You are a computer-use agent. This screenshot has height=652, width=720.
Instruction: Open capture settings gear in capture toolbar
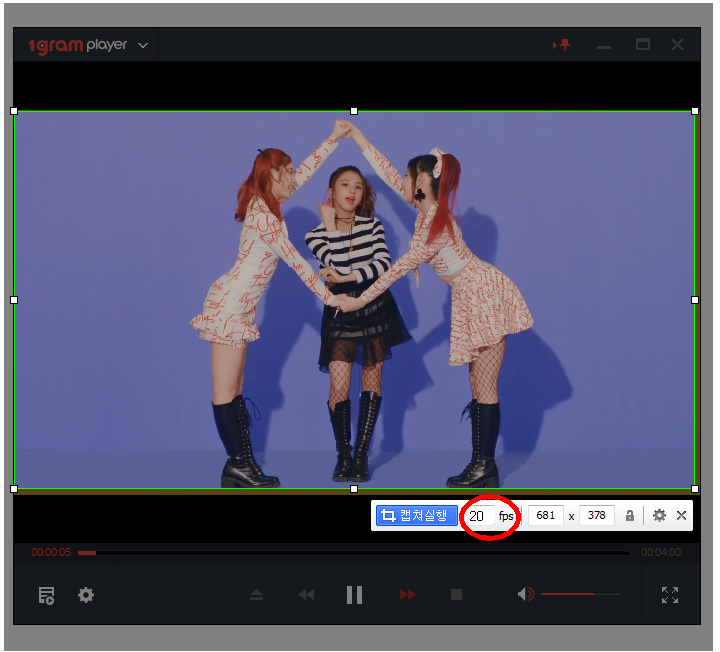[x=659, y=515]
